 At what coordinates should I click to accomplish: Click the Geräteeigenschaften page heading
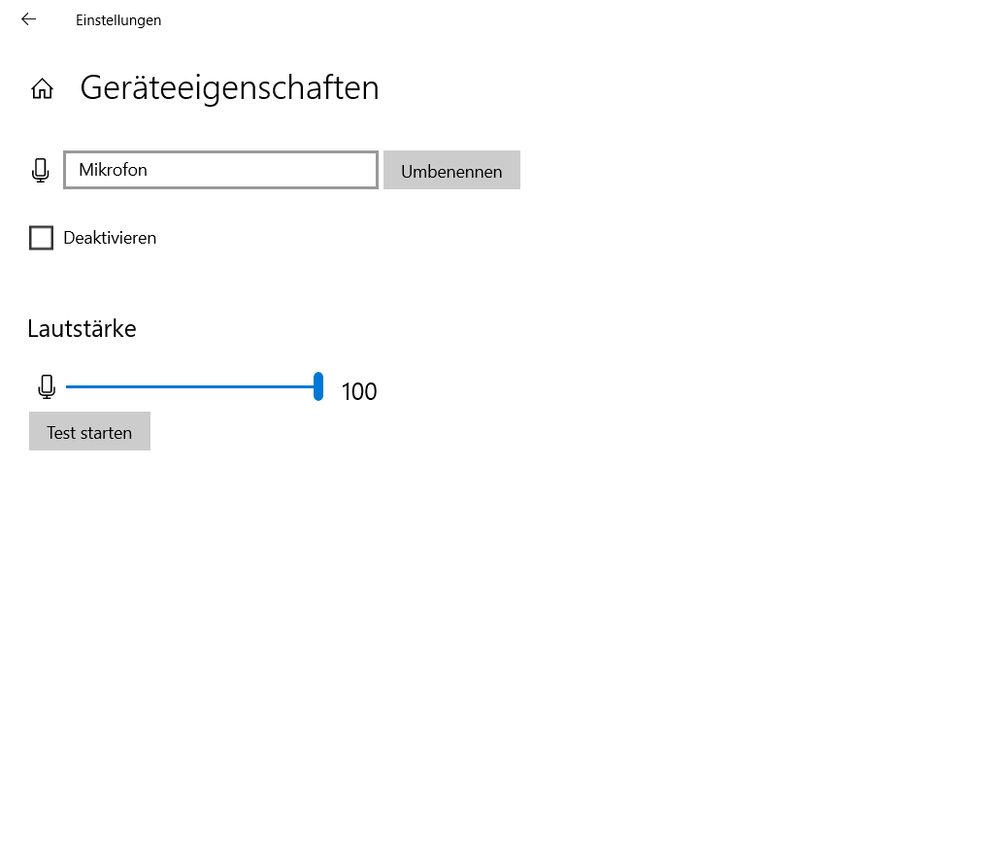tap(229, 88)
